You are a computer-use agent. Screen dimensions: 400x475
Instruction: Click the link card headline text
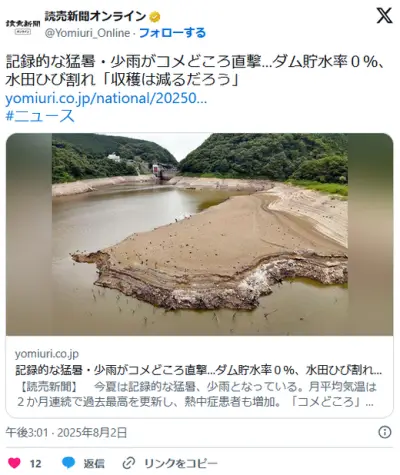click(x=199, y=370)
